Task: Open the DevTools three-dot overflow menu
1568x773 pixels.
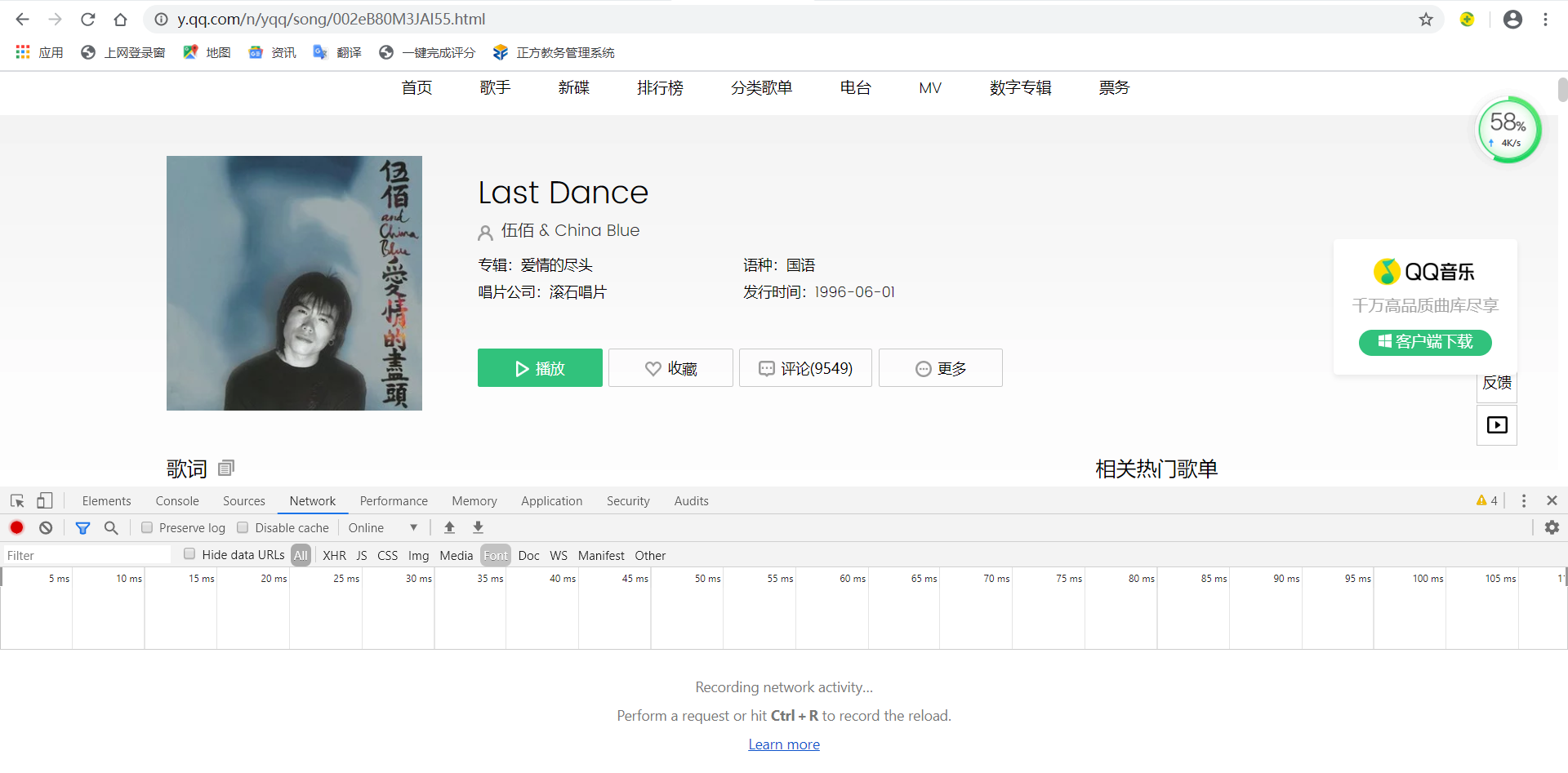Action: click(x=1524, y=500)
